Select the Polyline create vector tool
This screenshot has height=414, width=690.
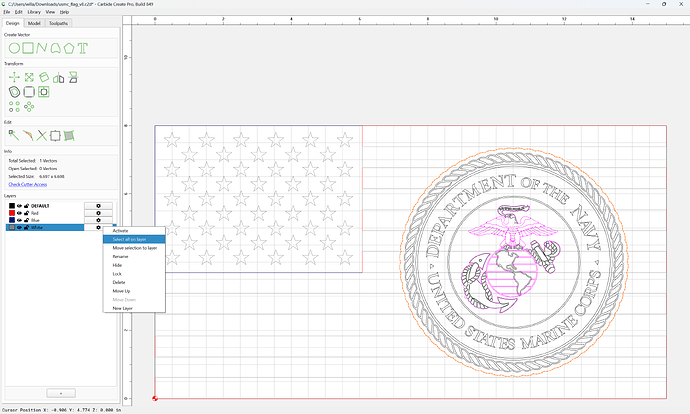(x=41, y=48)
